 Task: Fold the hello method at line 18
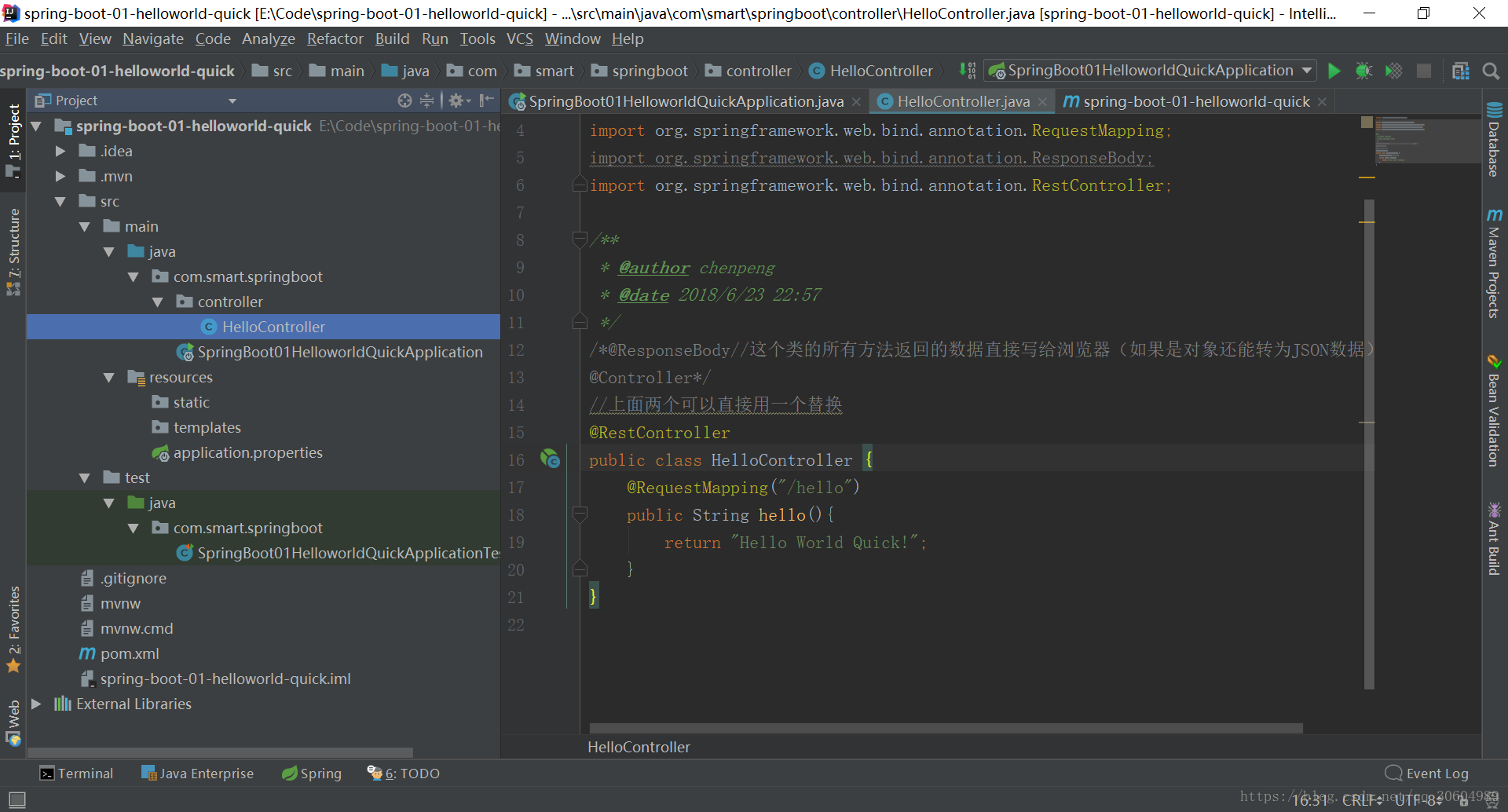580,514
